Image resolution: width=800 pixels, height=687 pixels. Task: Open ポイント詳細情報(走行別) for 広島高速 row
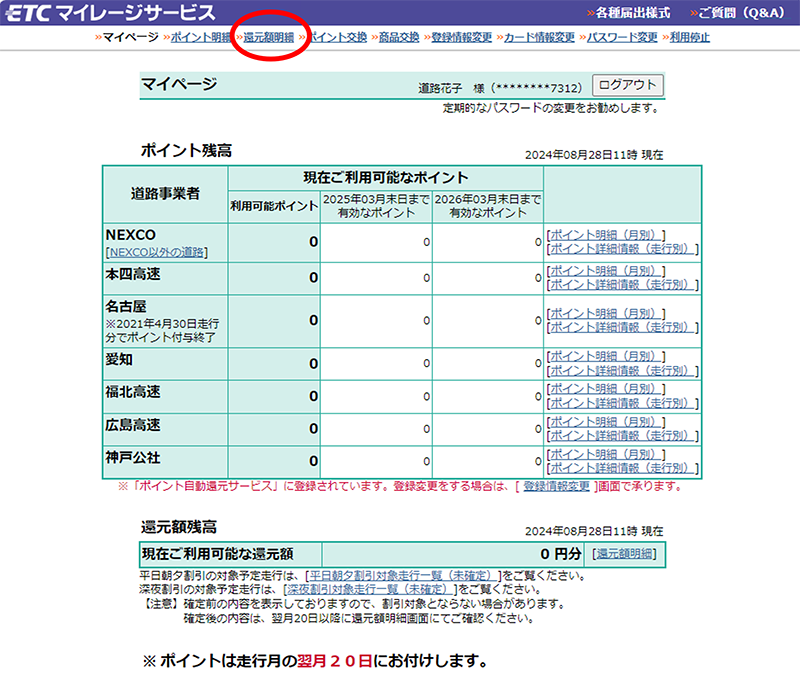[x=622, y=436]
